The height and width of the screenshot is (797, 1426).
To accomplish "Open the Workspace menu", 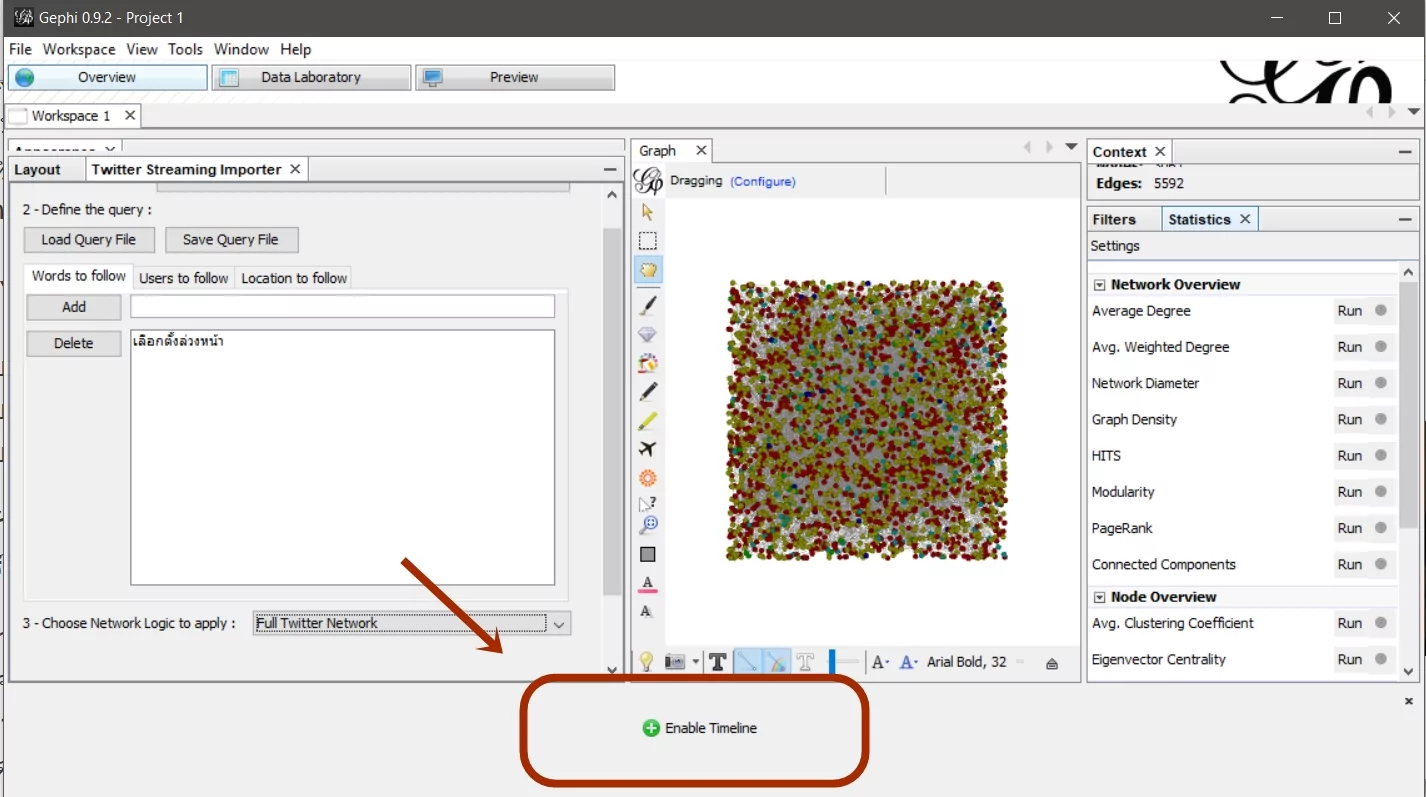I will coord(79,49).
